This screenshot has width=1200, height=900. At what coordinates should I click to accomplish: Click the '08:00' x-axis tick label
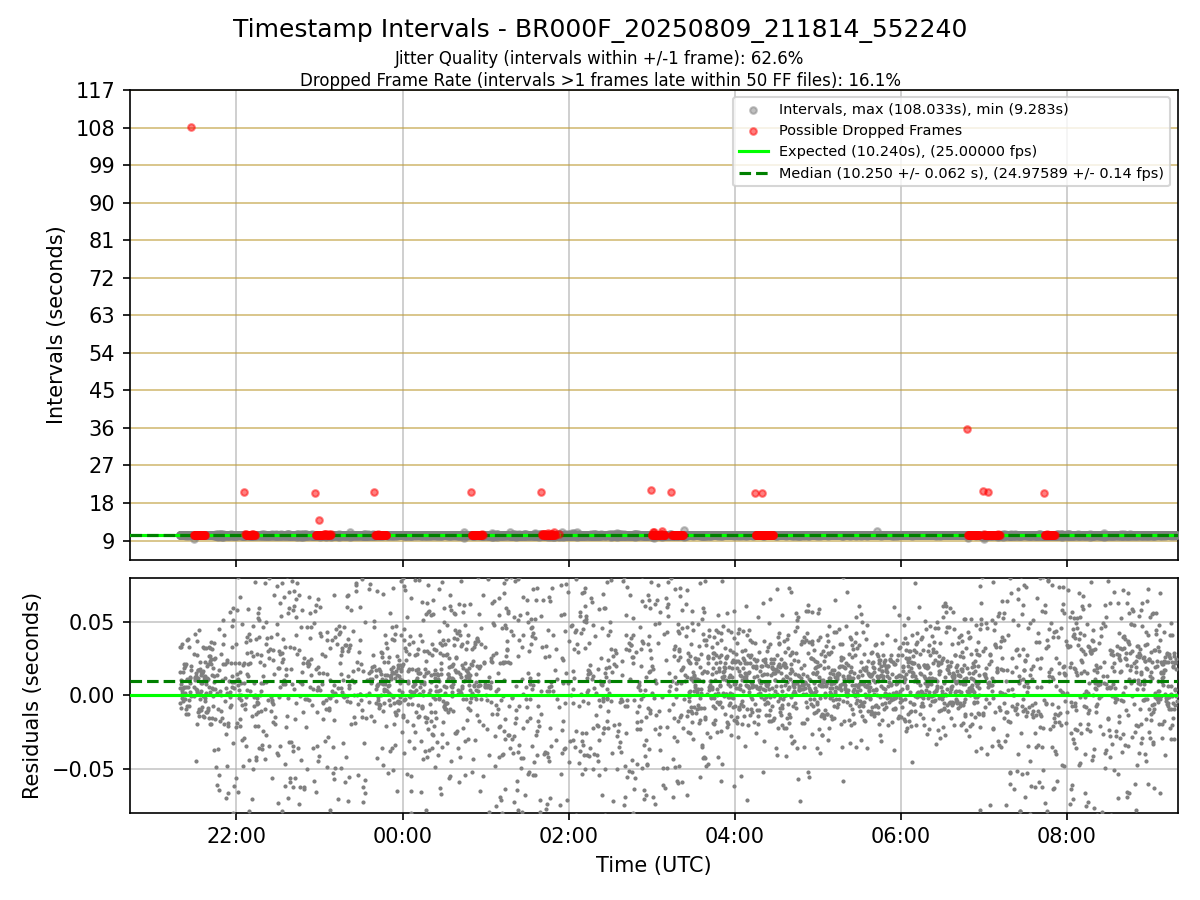pos(1067,835)
